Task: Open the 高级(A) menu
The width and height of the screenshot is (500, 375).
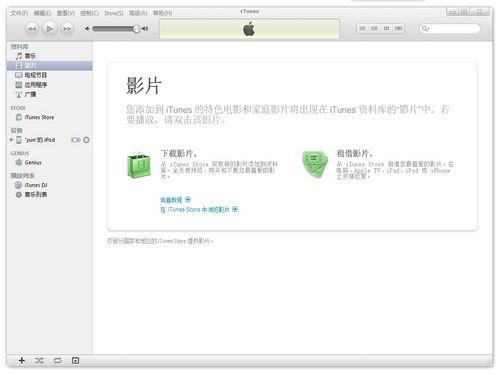Action: [138, 13]
